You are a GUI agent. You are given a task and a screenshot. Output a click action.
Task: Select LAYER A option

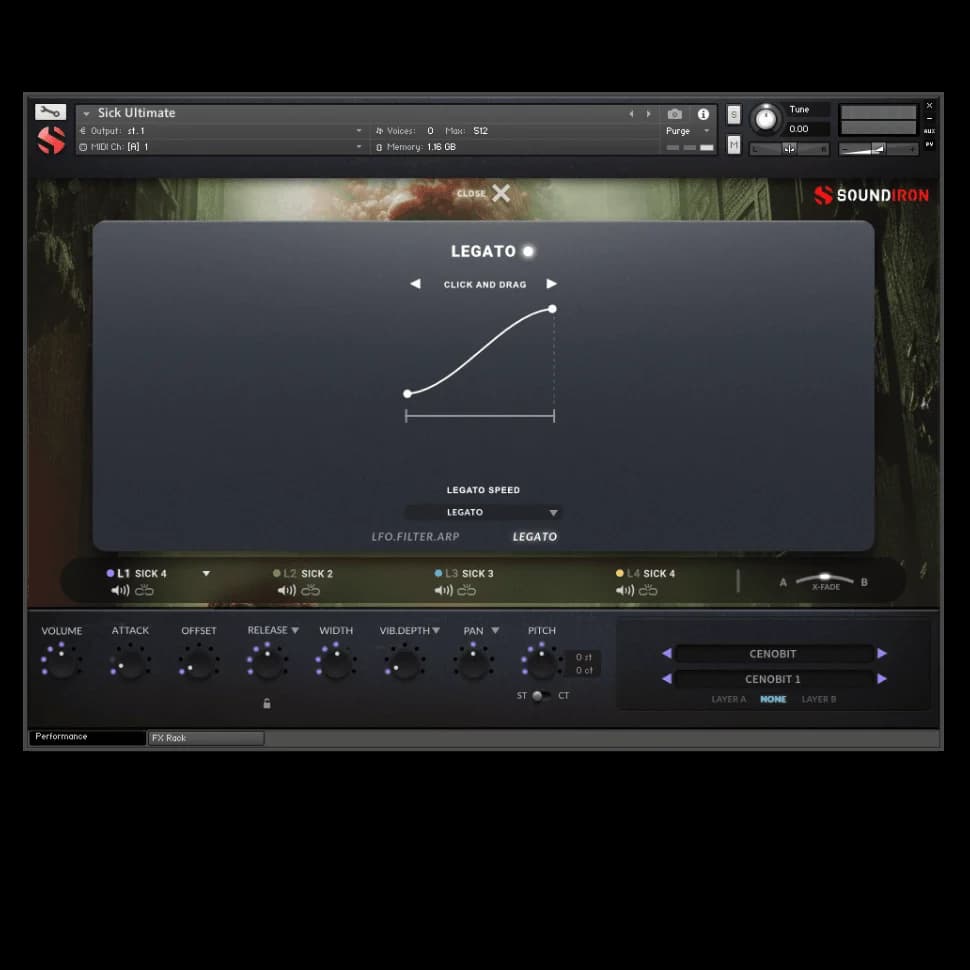728,700
